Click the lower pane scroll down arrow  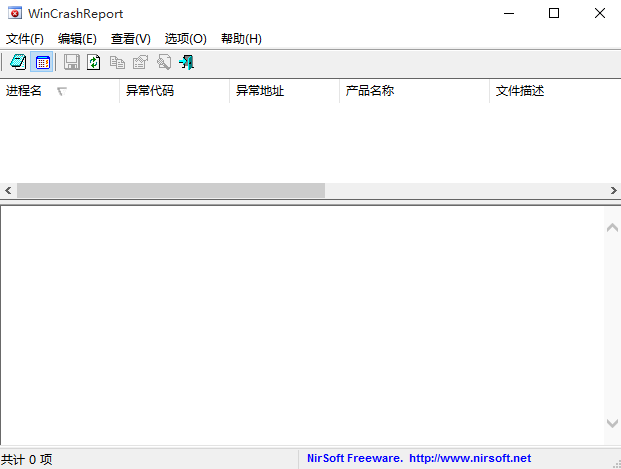point(612,423)
